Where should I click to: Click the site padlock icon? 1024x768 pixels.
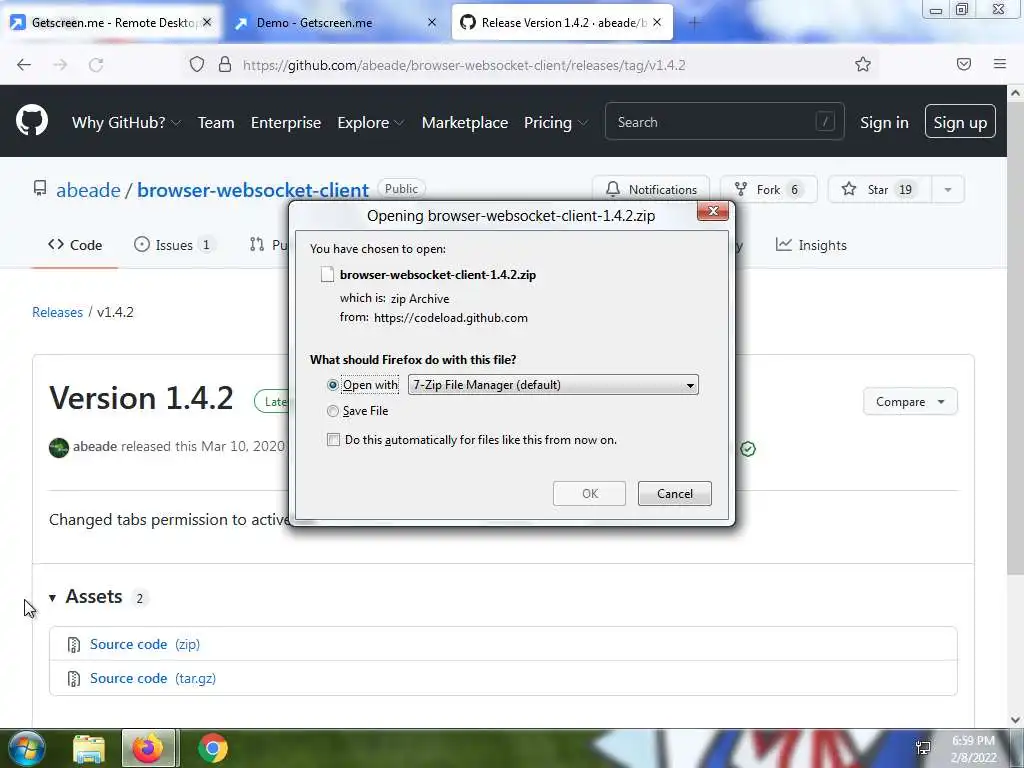(225, 64)
